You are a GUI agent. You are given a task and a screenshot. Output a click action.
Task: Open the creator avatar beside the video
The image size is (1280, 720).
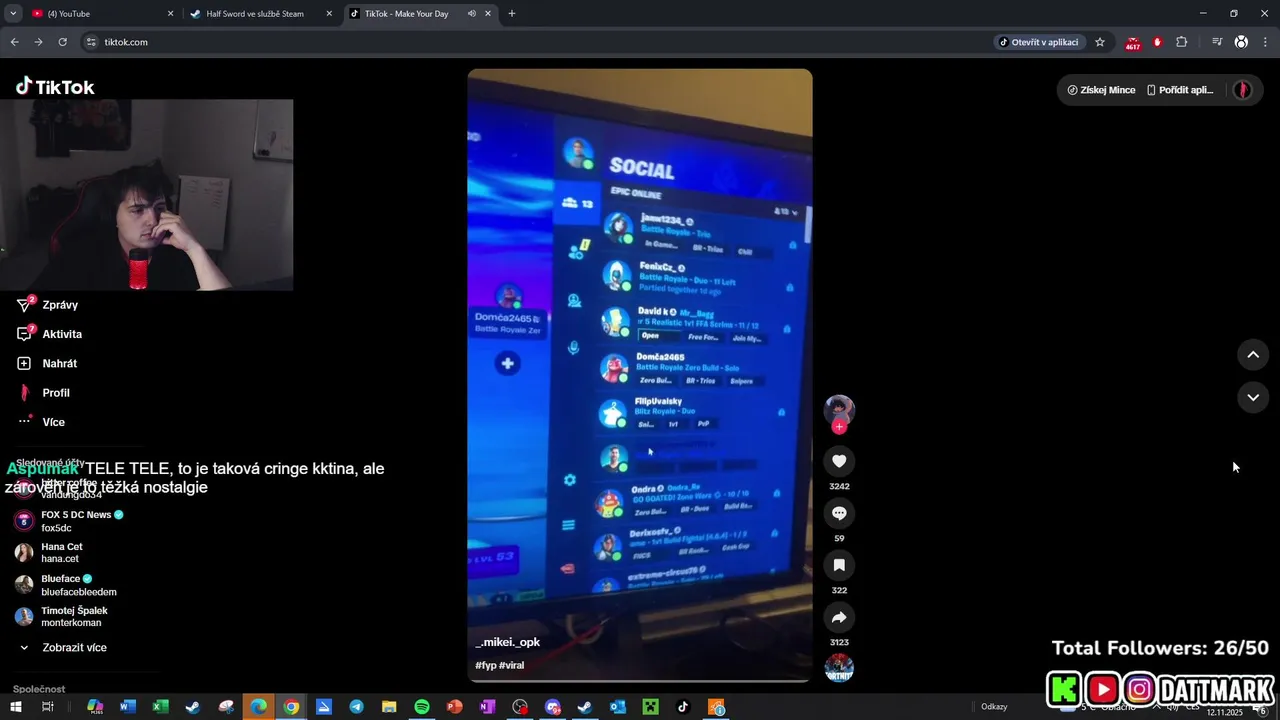839,410
